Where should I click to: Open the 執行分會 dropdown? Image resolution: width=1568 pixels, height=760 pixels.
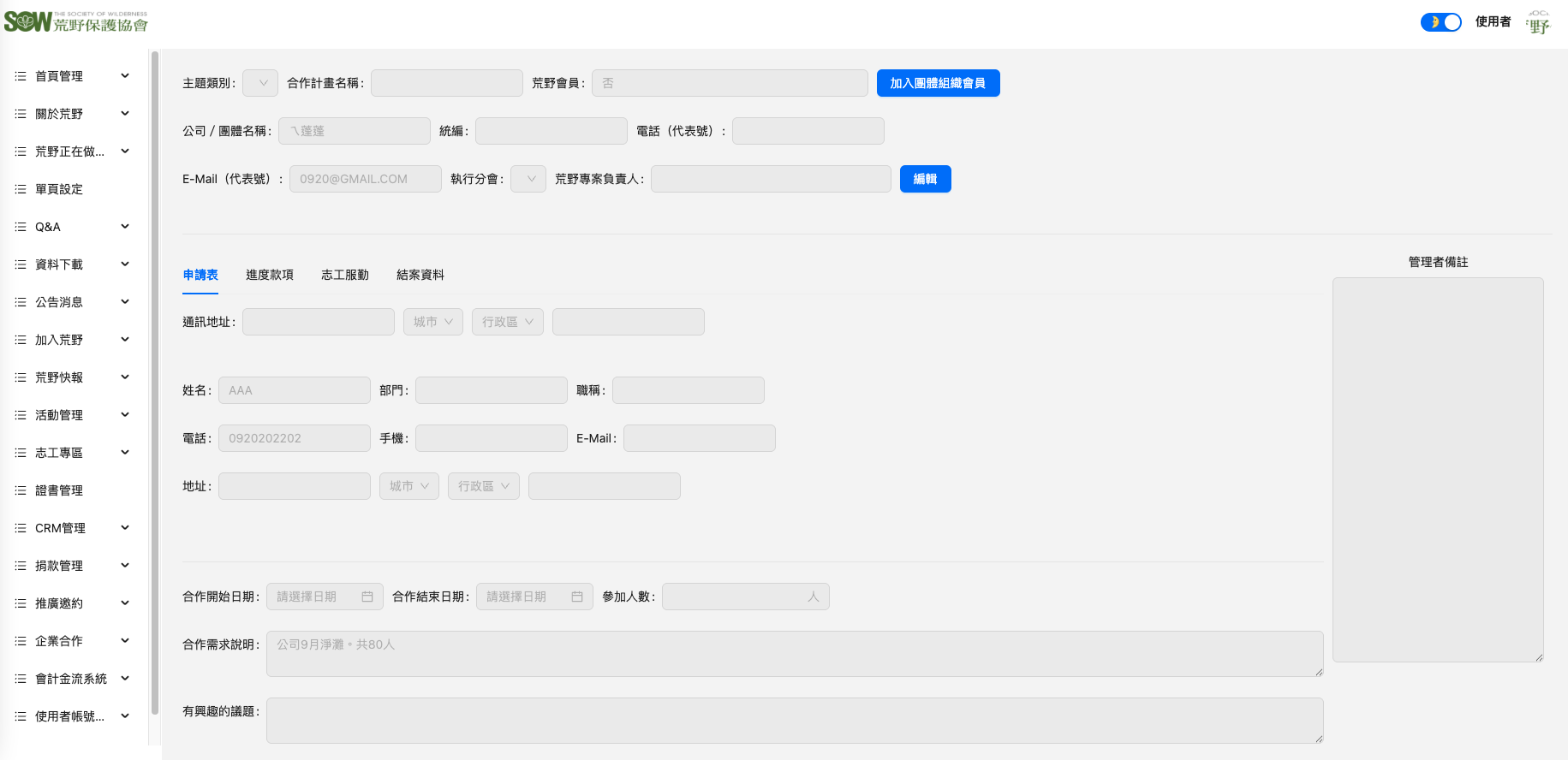pyautogui.click(x=528, y=179)
